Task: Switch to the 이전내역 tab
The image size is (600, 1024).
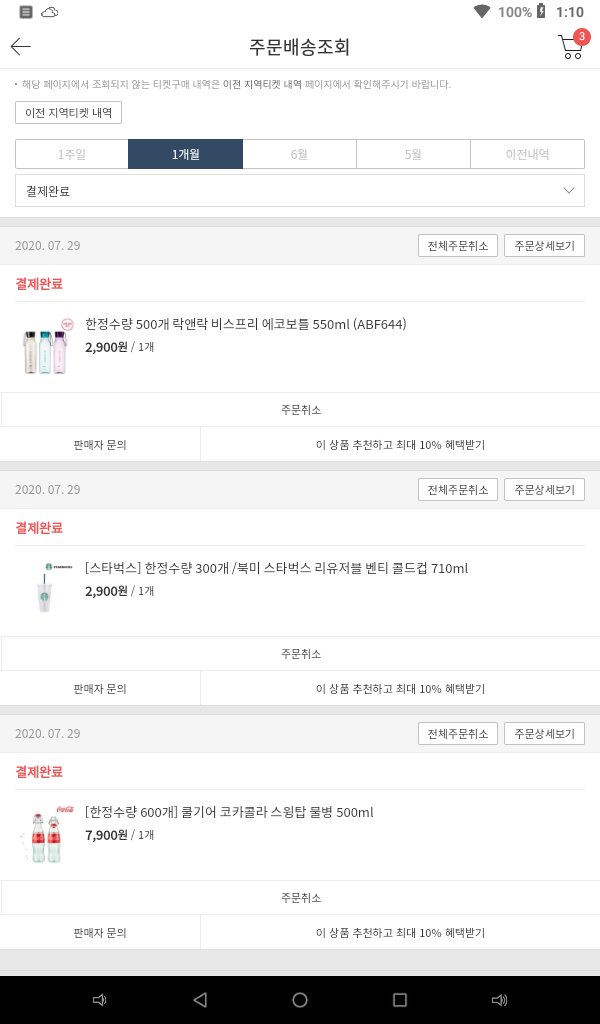Action: point(527,154)
